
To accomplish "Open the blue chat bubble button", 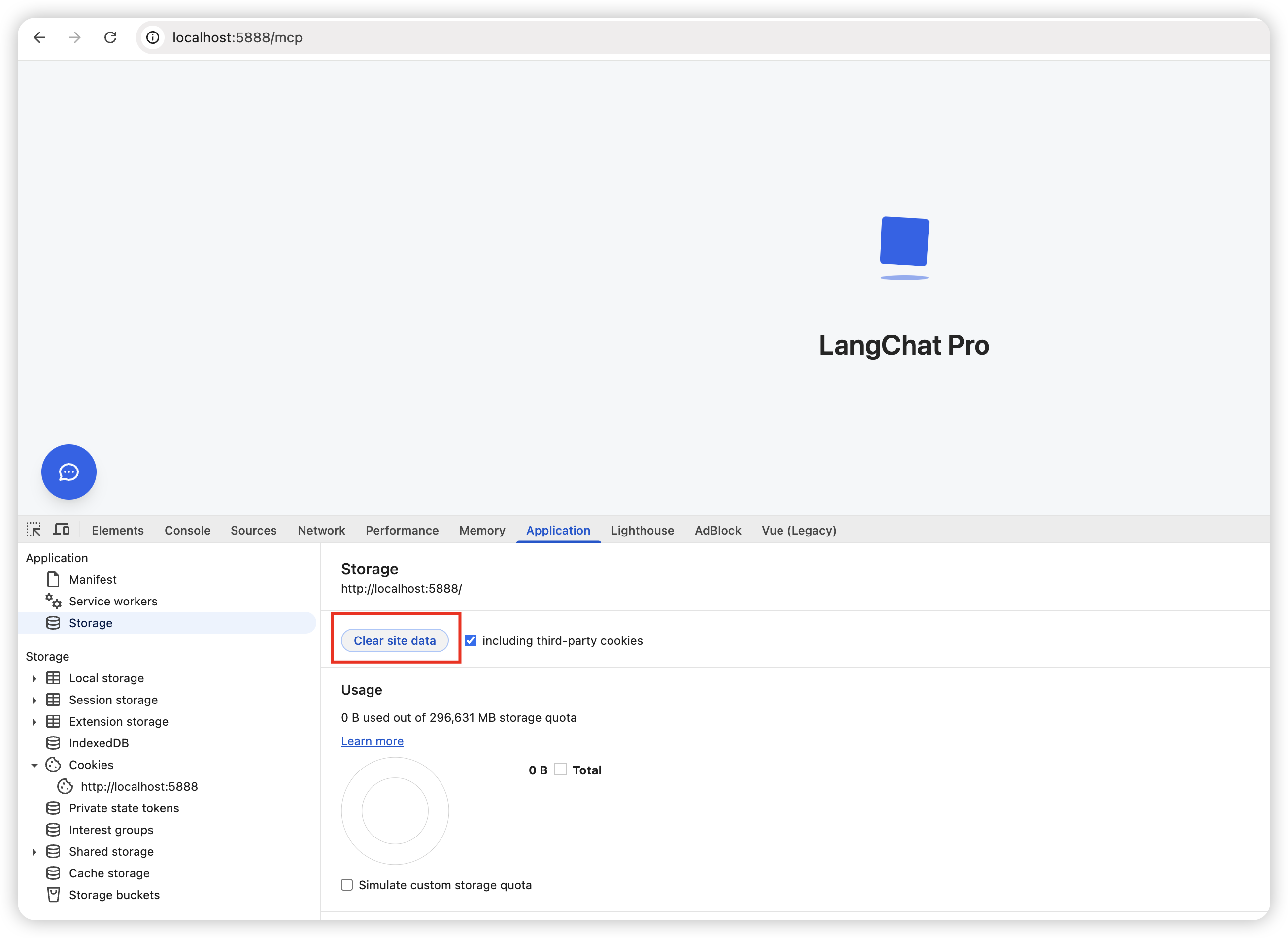I will [x=68, y=472].
